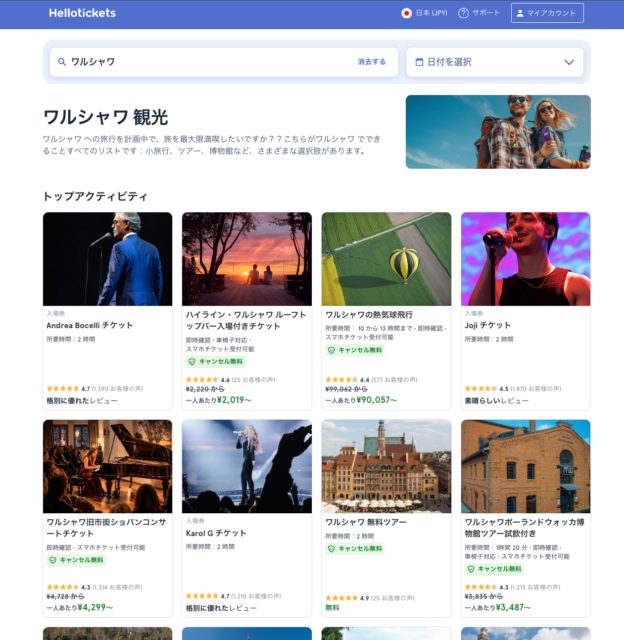Click 格別に優れたレビュー on Karol G card
Viewport: 624px width, 640px height.
pyautogui.click(x=221, y=608)
